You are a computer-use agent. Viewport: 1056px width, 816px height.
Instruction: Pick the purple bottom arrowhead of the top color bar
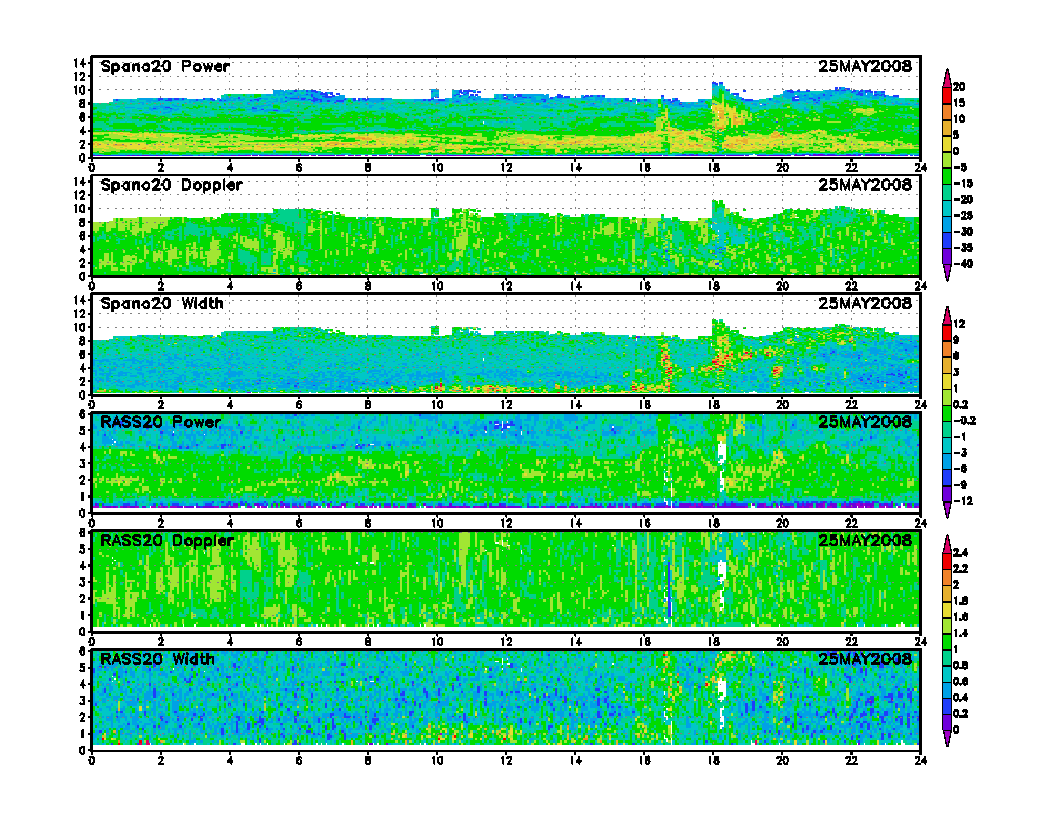coord(947,272)
